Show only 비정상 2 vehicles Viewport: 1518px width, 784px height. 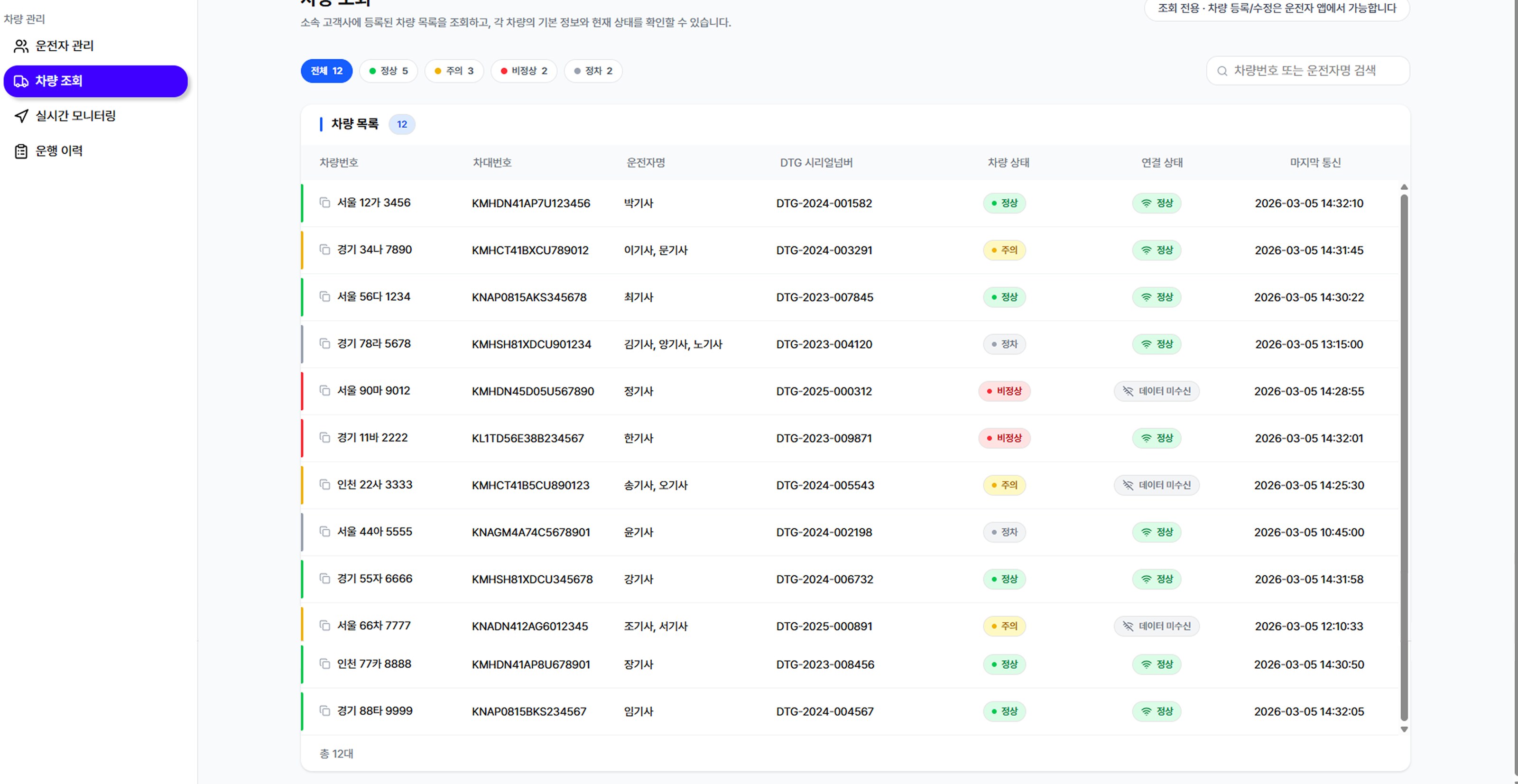pyautogui.click(x=524, y=71)
